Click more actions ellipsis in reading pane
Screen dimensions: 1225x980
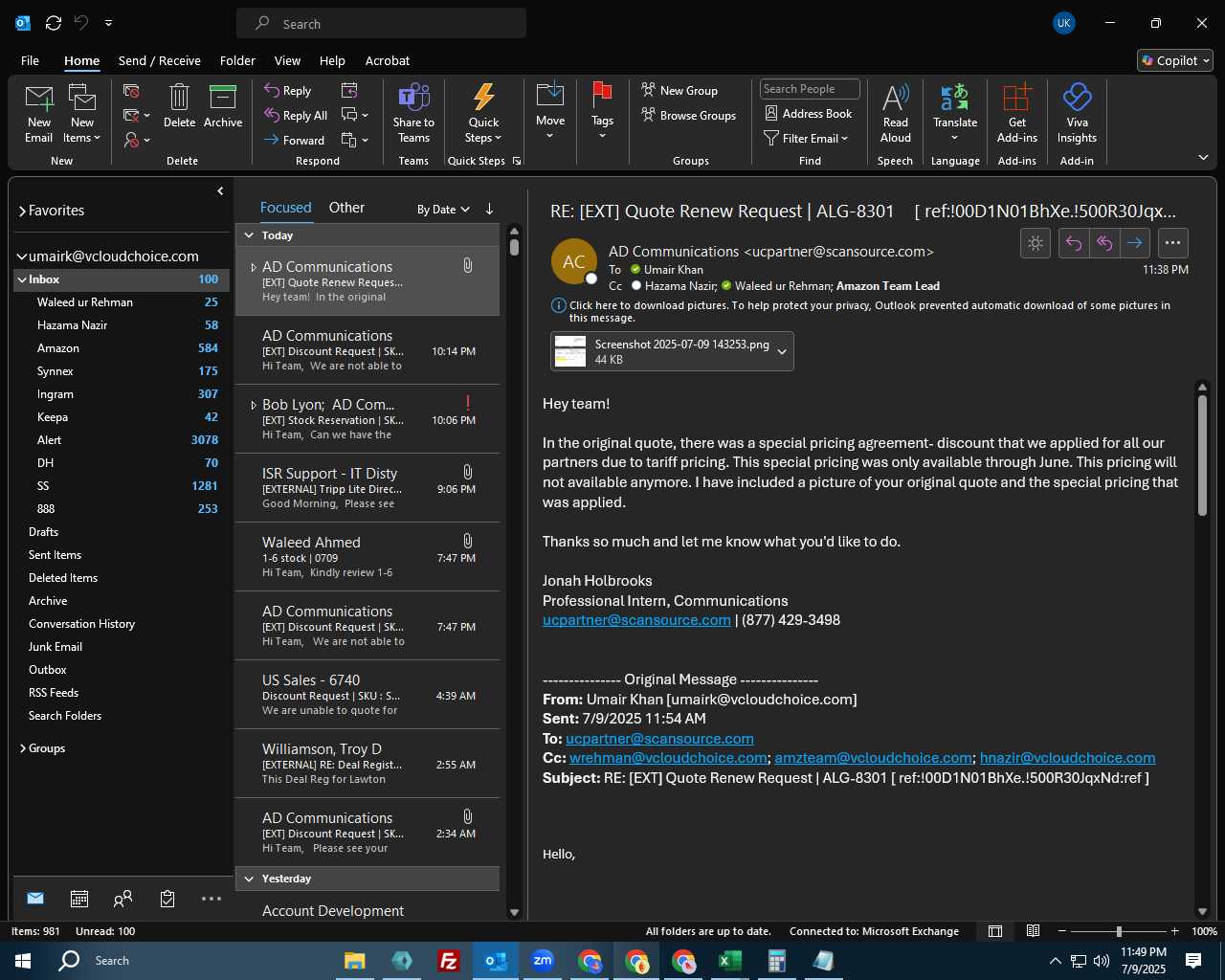(1173, 243)
